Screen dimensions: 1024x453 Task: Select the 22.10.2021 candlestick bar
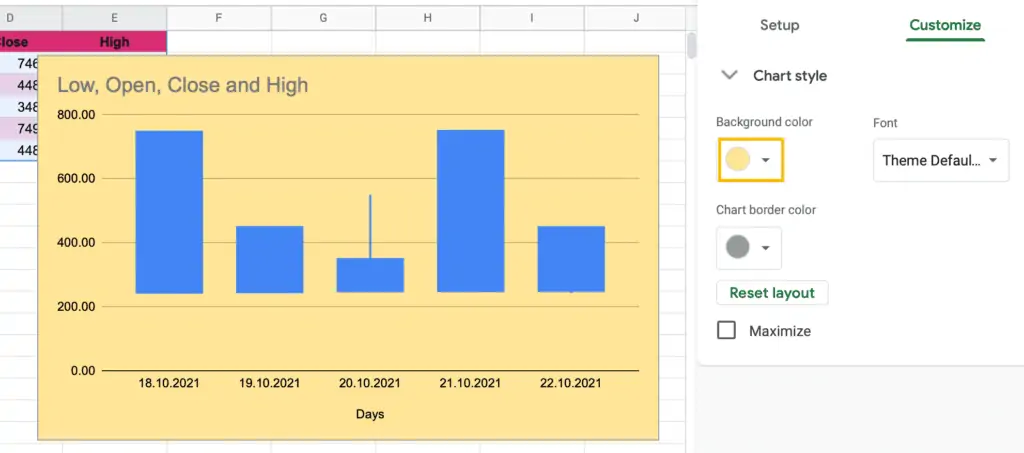(x=571, y=259)
